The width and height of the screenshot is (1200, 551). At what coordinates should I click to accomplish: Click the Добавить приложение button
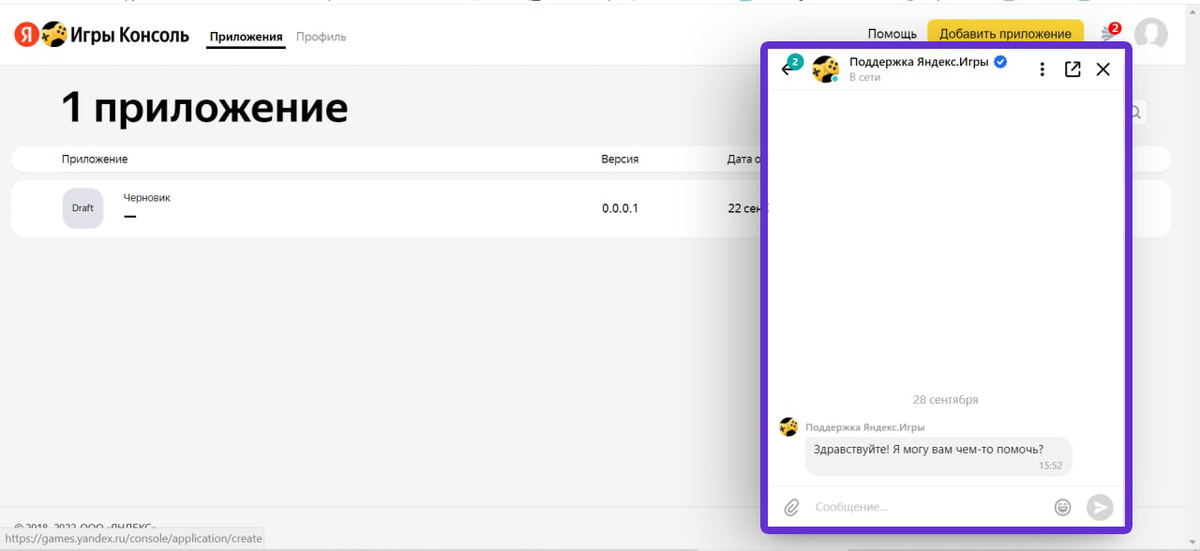1005,34
